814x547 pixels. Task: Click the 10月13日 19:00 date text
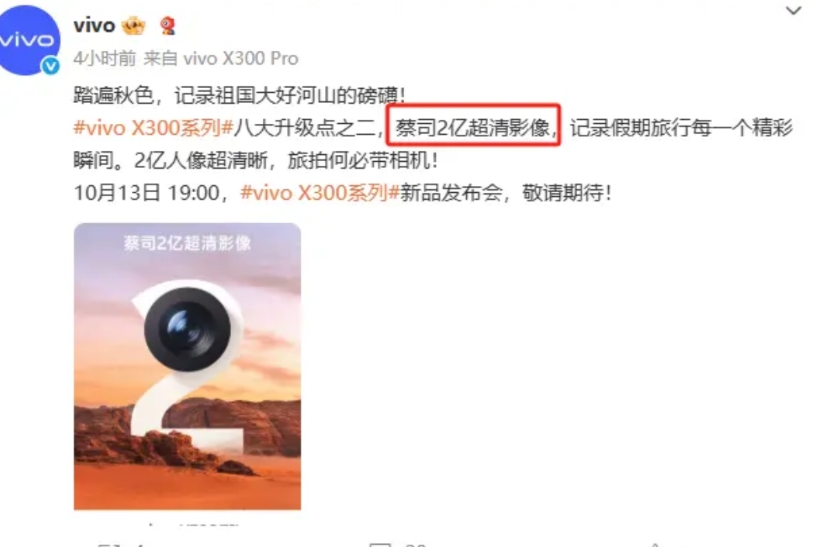click(x=147, y=193)
